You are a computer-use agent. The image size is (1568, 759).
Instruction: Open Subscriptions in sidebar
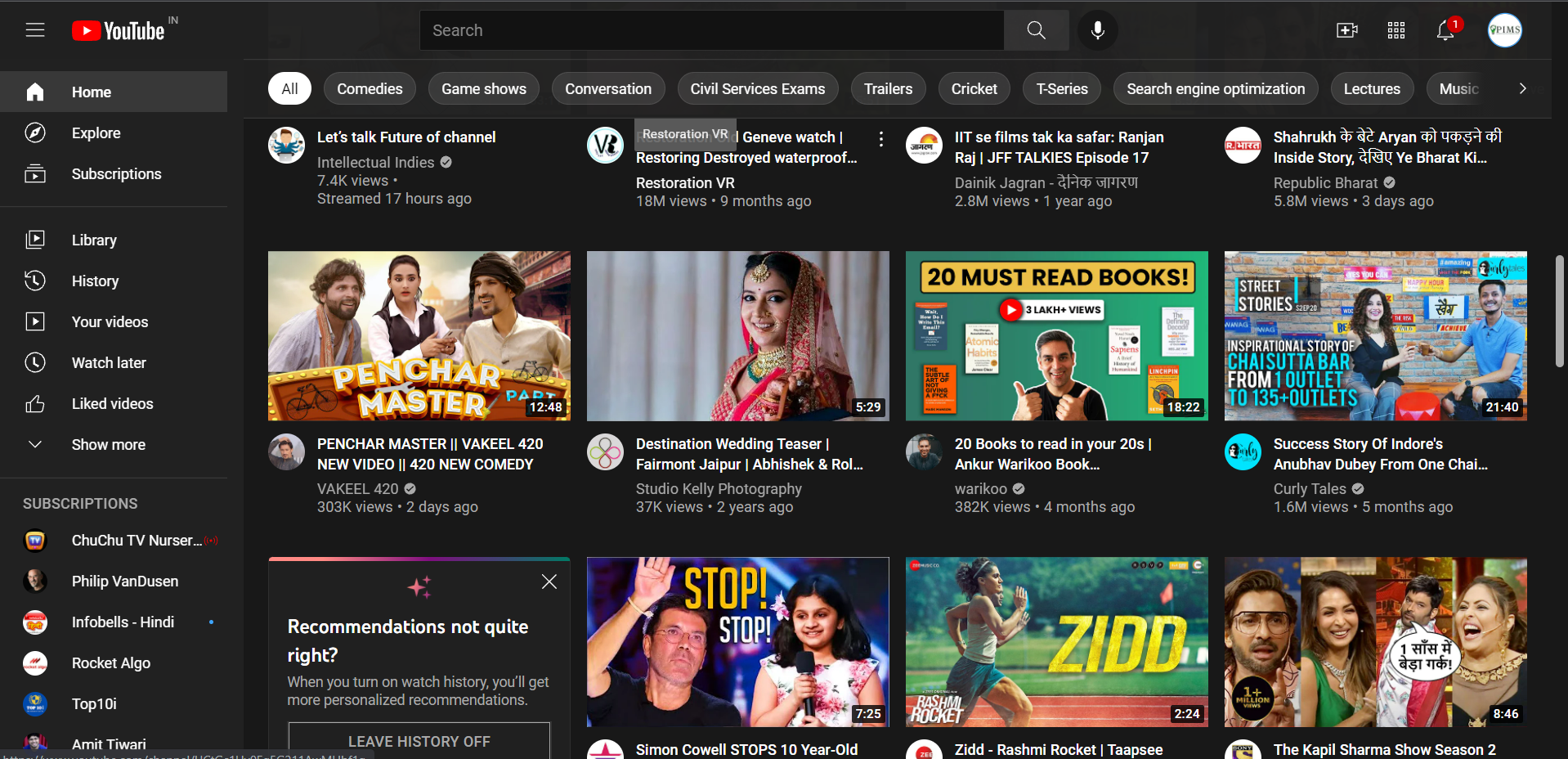click(x=114, y=173)
